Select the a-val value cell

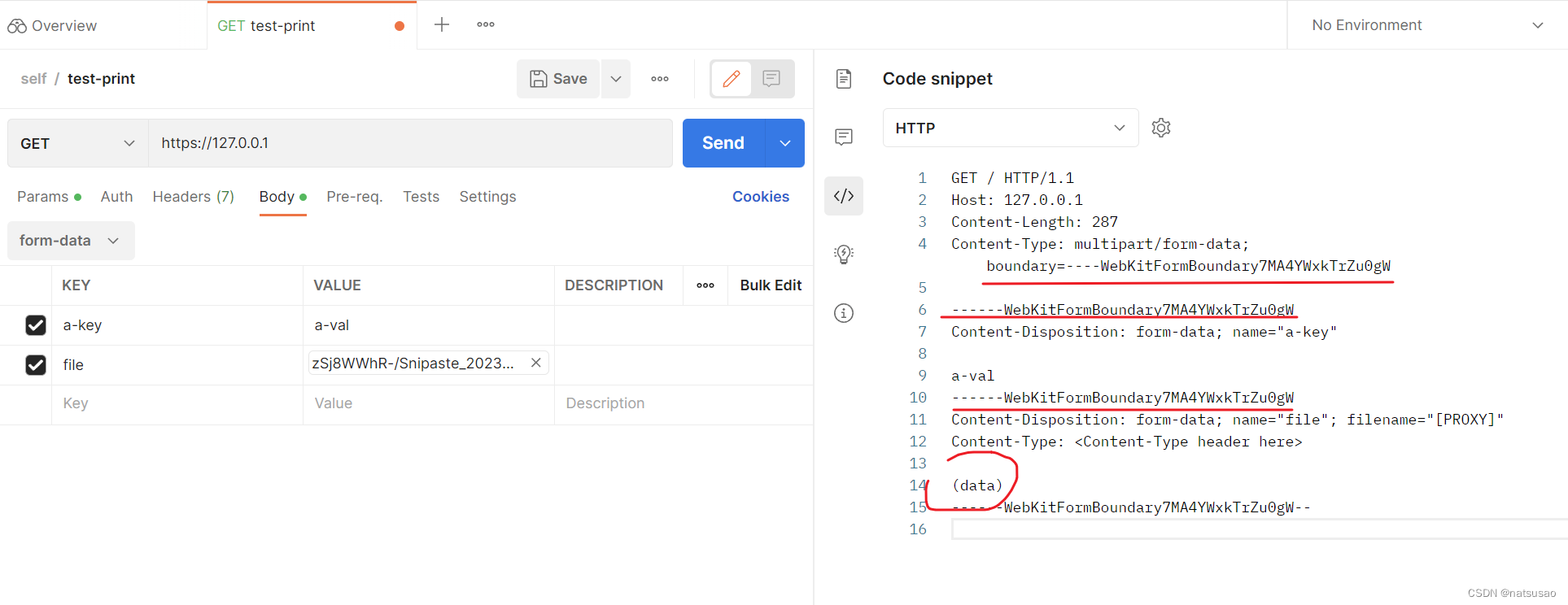(429, 325)
